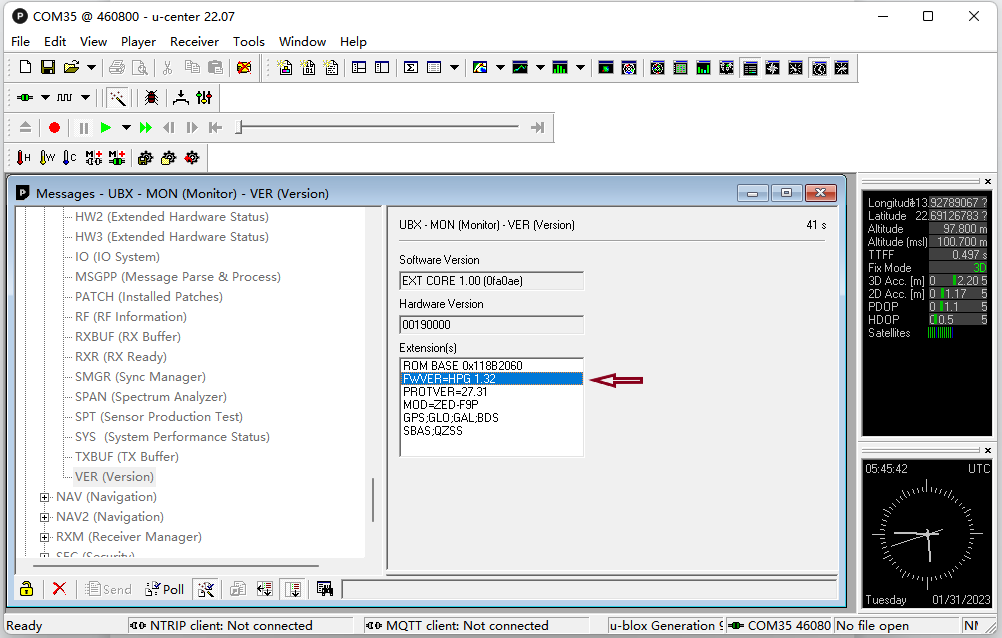Create a new file with the blank page icon
Viewport: 1002px width, 638px height.
[x=26, y=67]
